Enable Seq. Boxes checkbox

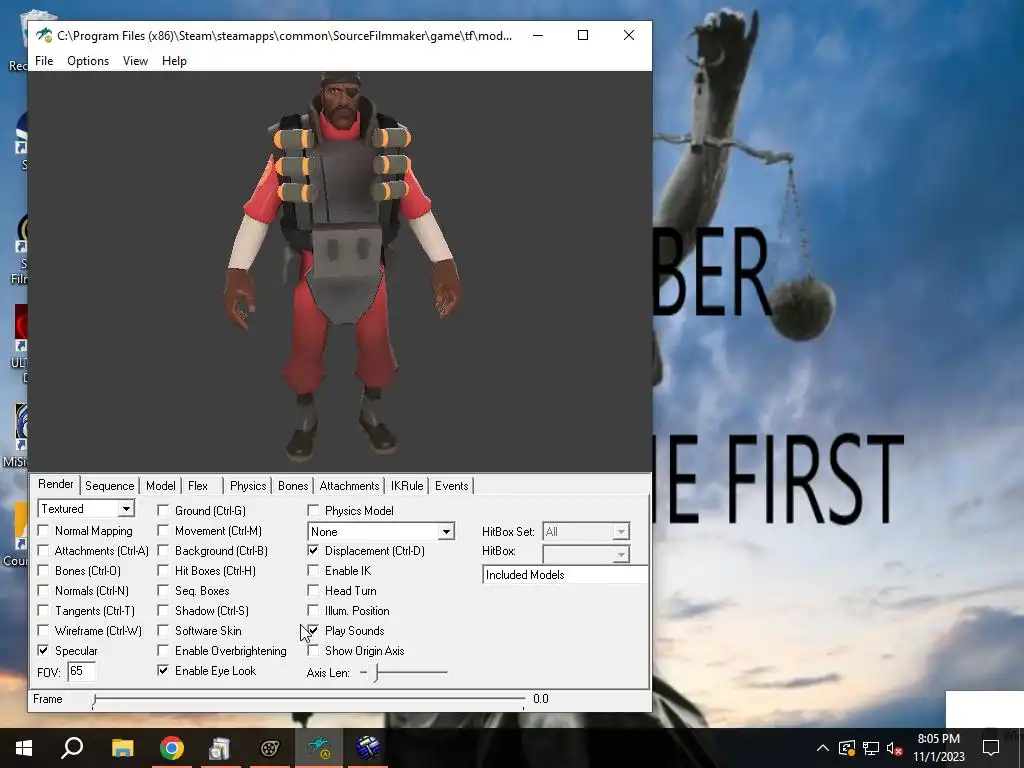[163, 591]
